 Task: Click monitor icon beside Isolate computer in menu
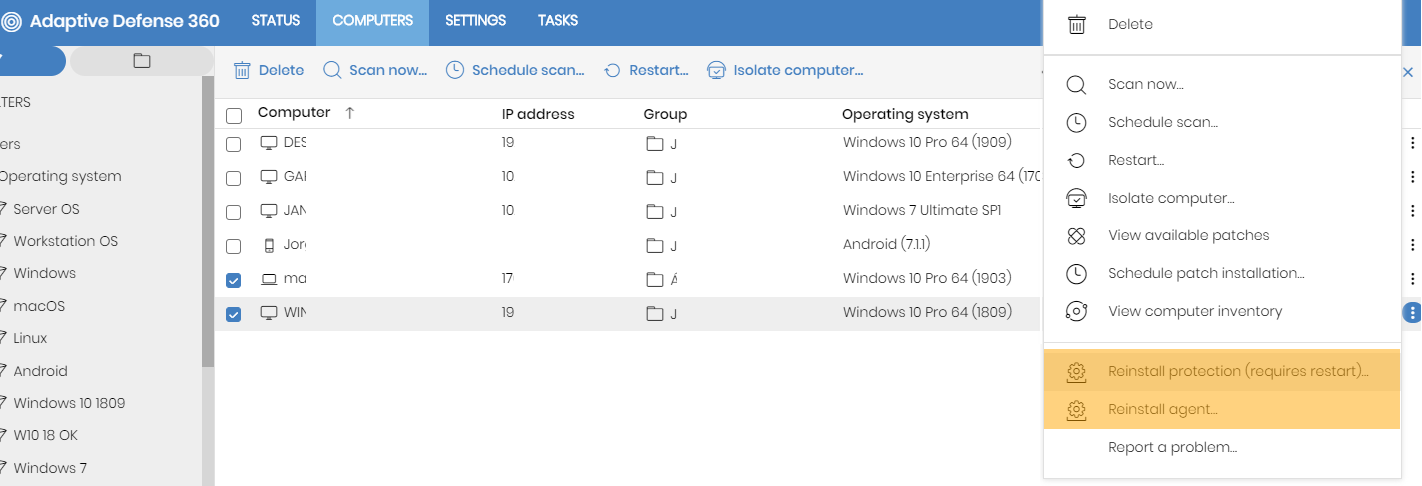1076,198
